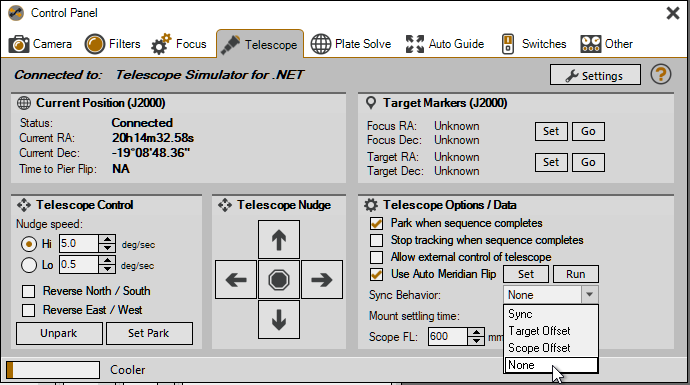The image size is (690, 385).
Task: Click the Scope FL 600 field
Action: coord(448,337)
